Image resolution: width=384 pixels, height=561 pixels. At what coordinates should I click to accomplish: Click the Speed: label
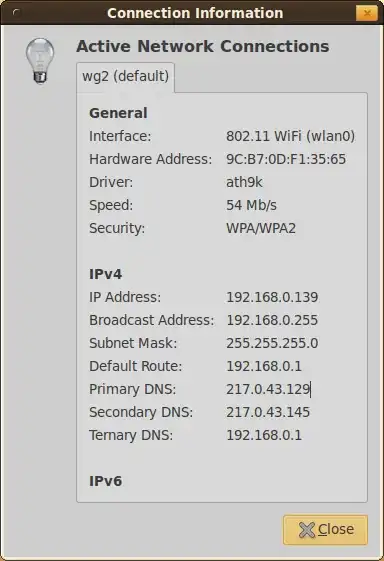point(111,205)
